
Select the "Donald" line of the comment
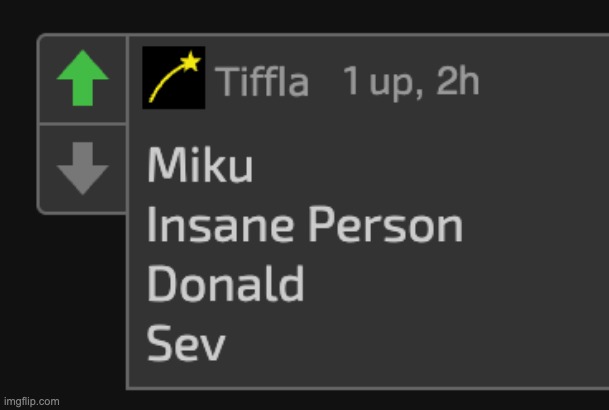pyautogui.click(x=226, y=285)
